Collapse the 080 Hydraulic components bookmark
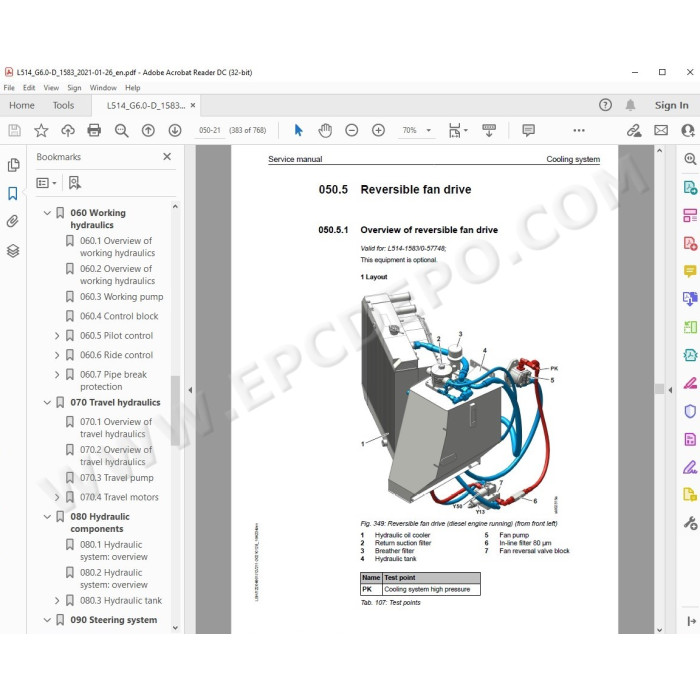Screen dimensions: 700x700 coord(47,517)
